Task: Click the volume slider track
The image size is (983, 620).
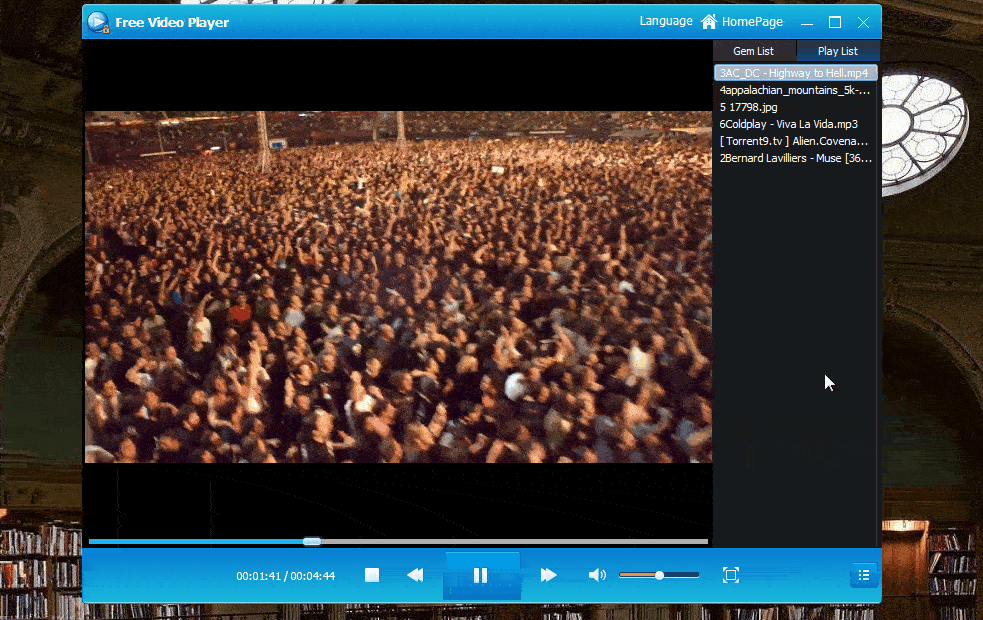Action: (x=659, y=575)
